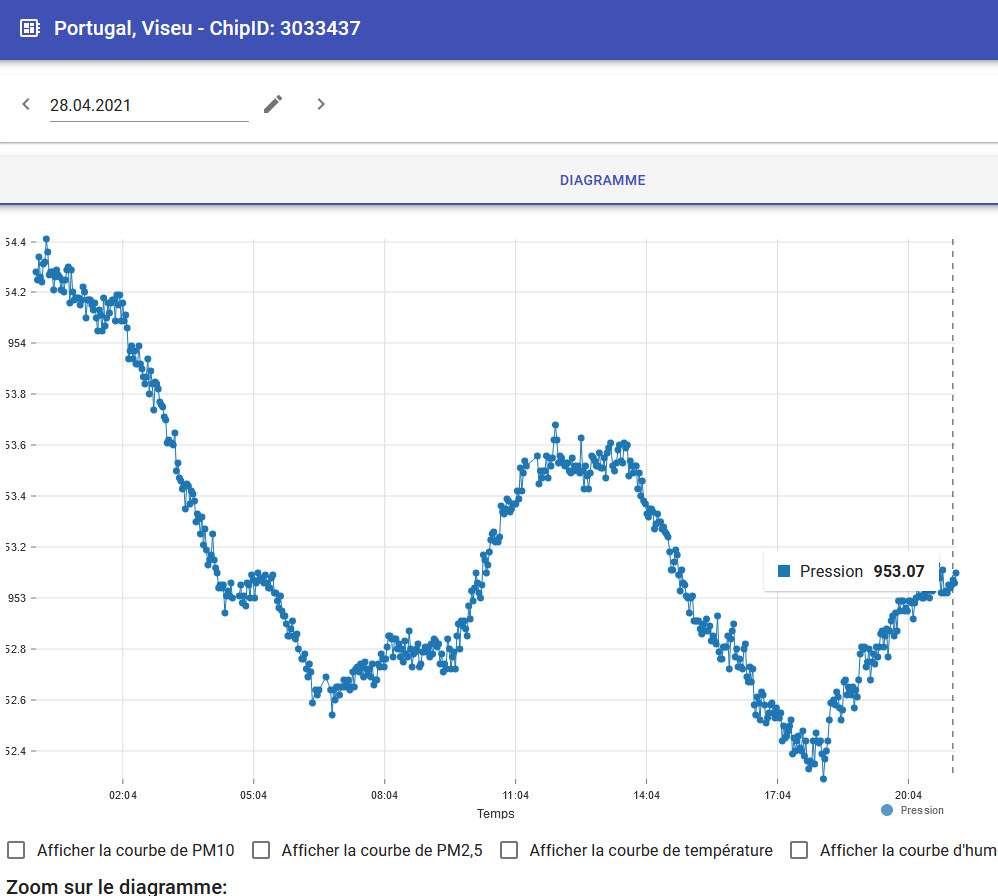Click the blue square in the Pression tooltip

point(784,571)
